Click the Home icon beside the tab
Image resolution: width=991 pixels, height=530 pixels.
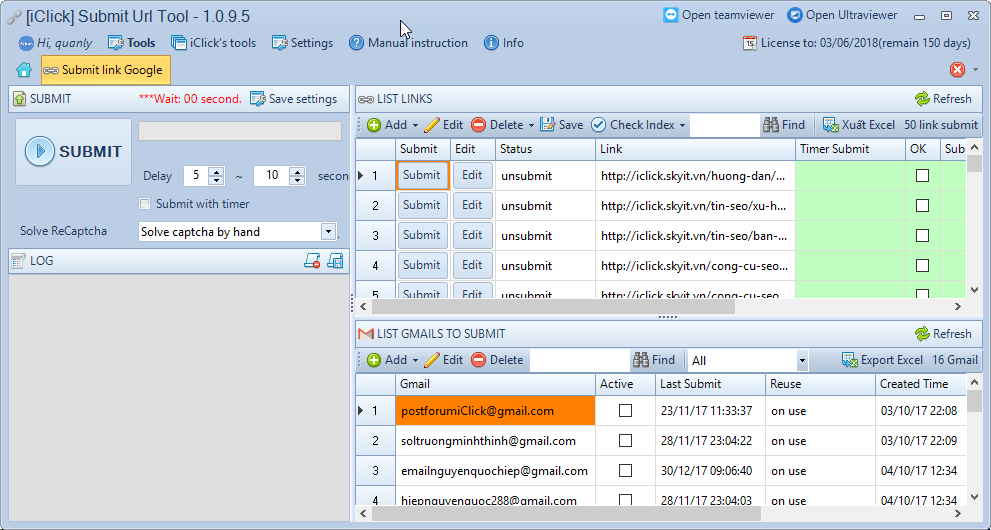[x=24, y=70]
